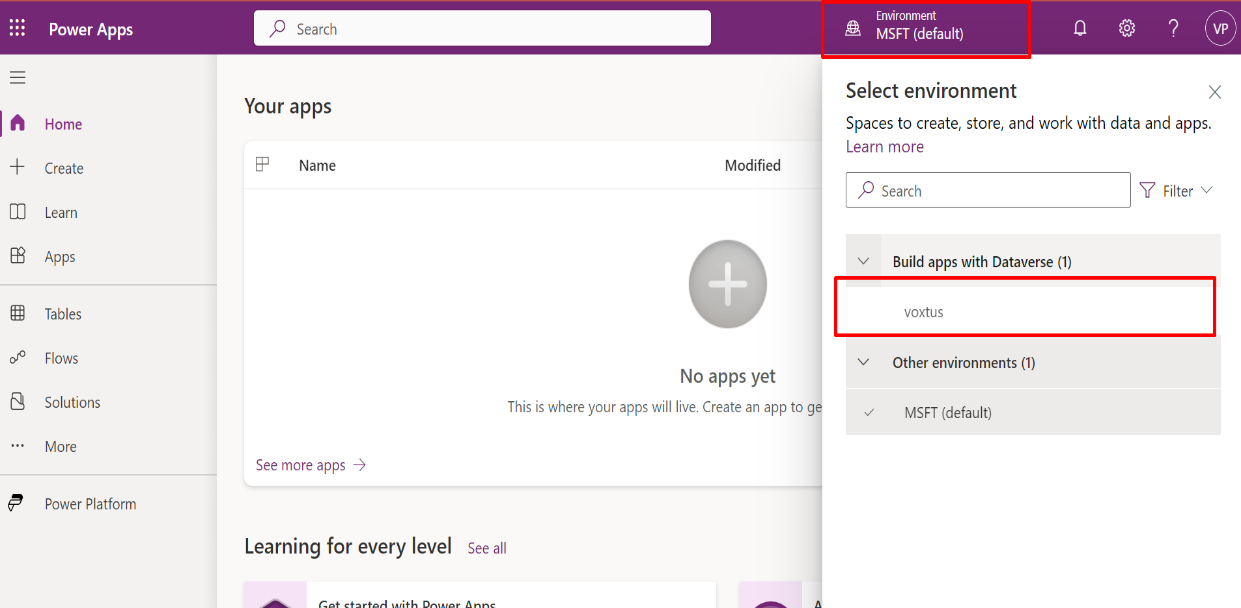
Task: Open See all learning link
Action: 487,548
